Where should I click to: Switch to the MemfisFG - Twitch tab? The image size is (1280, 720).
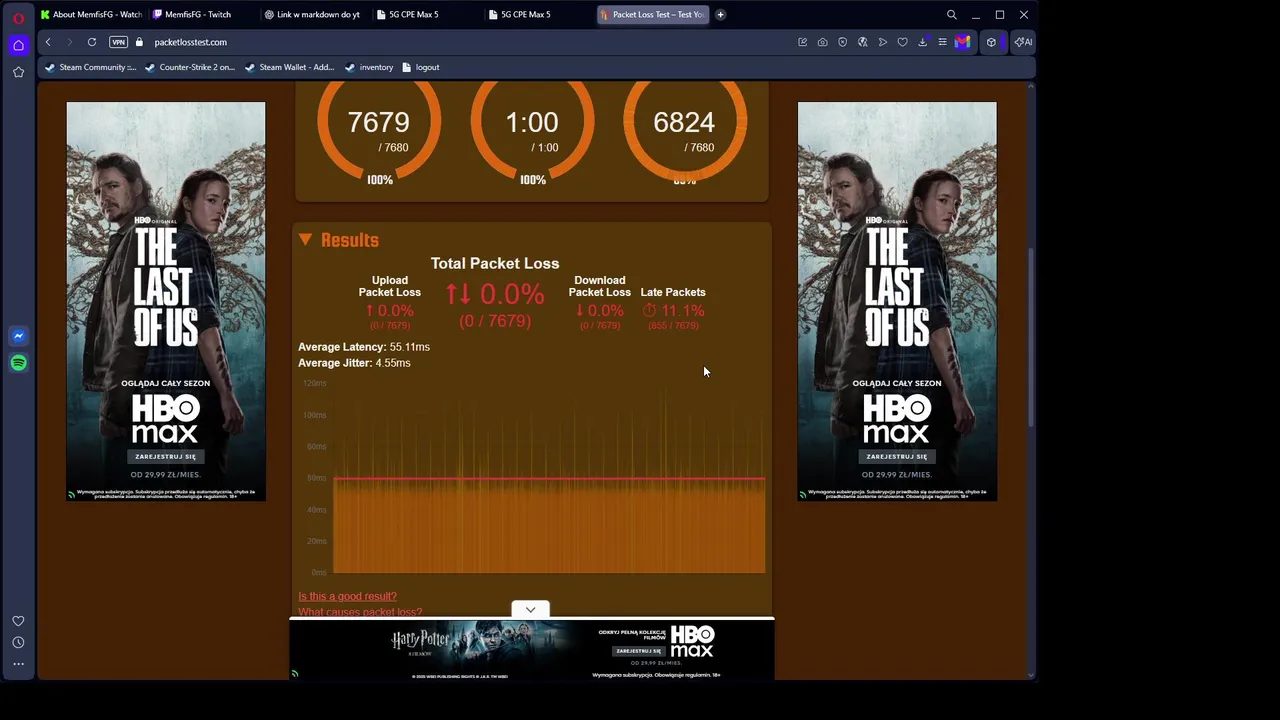(x=198, y=15)
